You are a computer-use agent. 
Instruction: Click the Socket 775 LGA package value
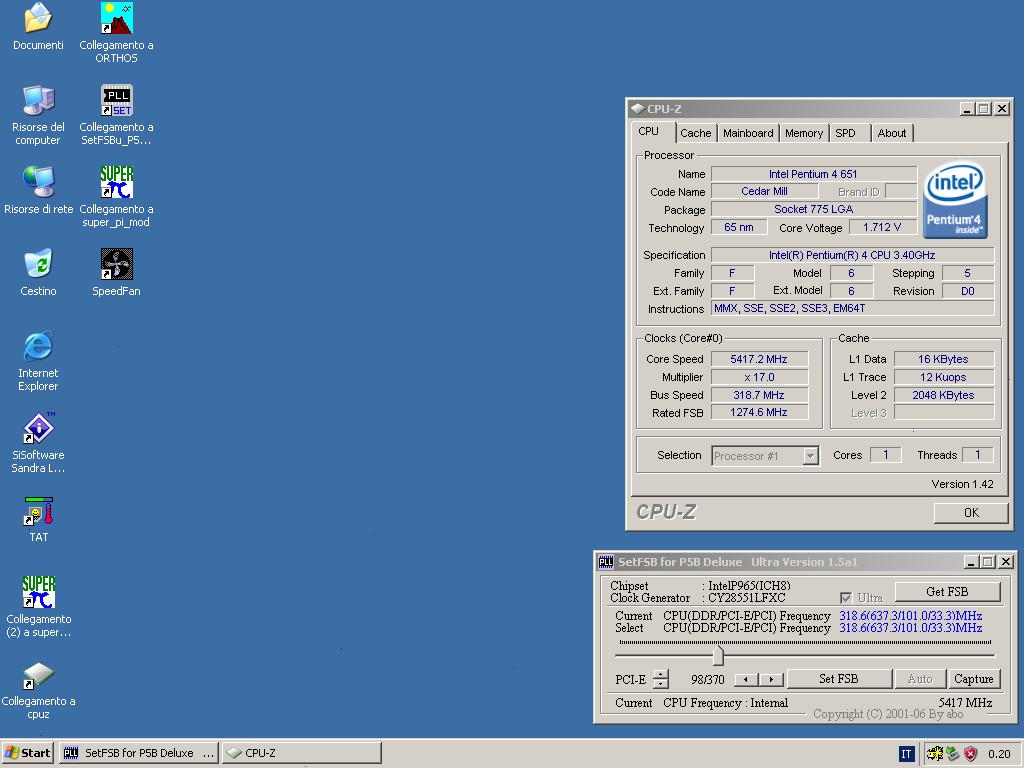tap(813, 209)
